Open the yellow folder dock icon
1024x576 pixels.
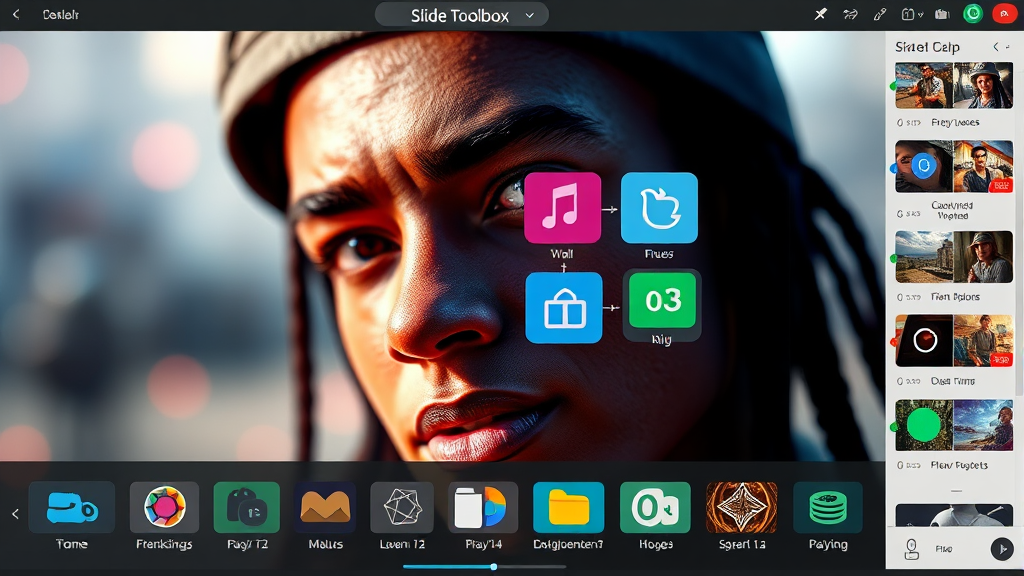tap(568, 508)
